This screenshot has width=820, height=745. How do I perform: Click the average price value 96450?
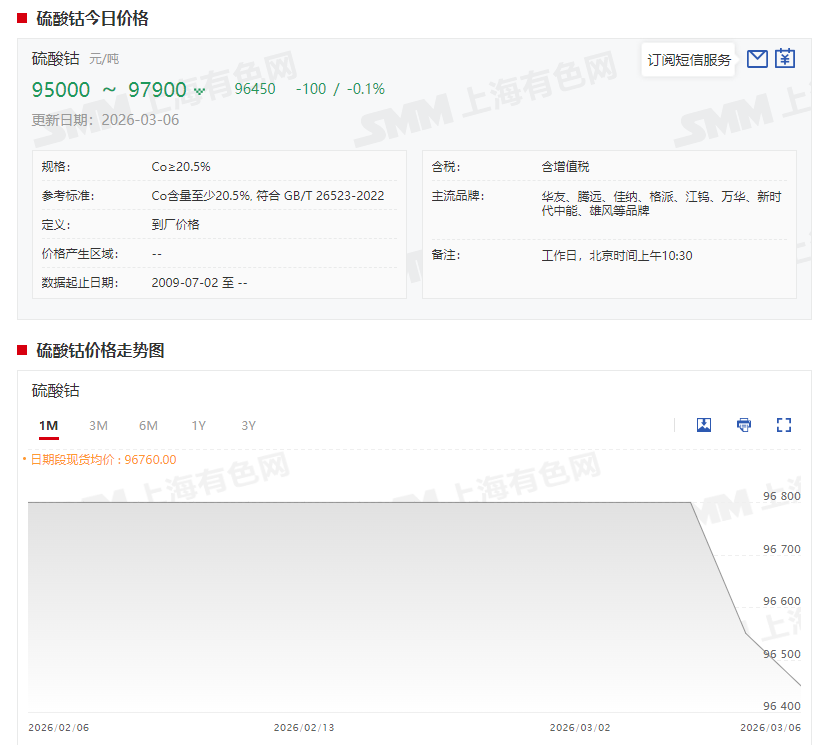click(255, 89)
